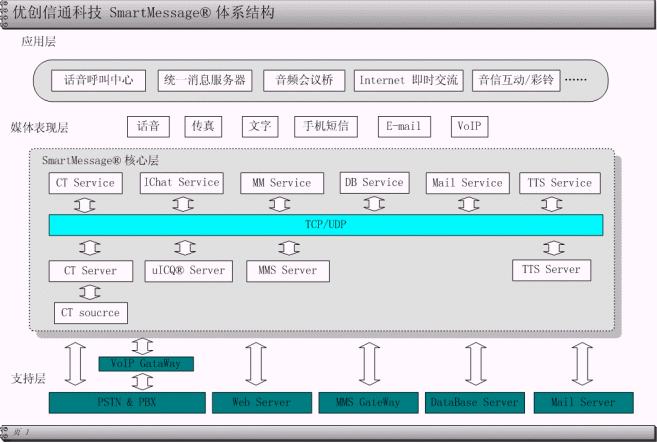Click the MM Service box
Screen dimensions: 657x443
[x=277, y=183]
